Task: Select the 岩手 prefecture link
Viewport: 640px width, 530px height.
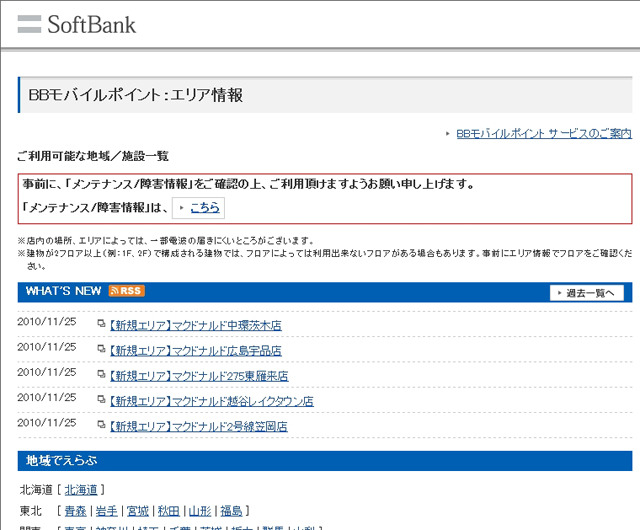Action: [107, 511]
